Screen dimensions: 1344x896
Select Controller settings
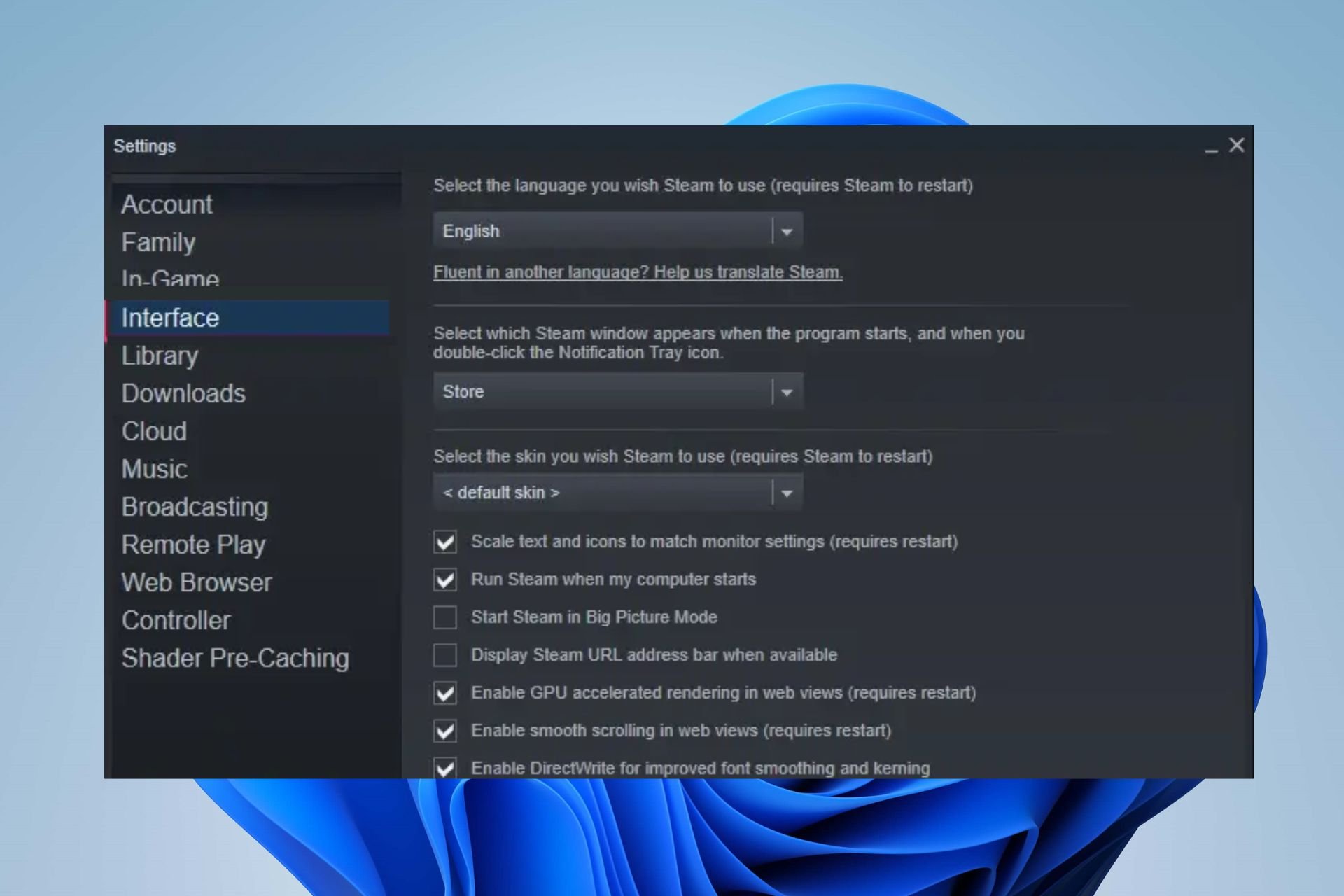pyautogui.click(x=176, y=620)
